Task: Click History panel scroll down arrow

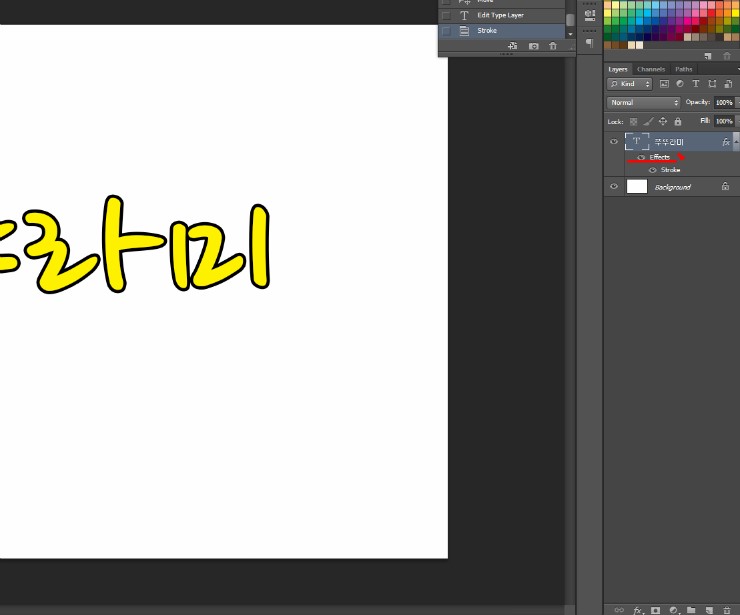Action: coord(570,34)
